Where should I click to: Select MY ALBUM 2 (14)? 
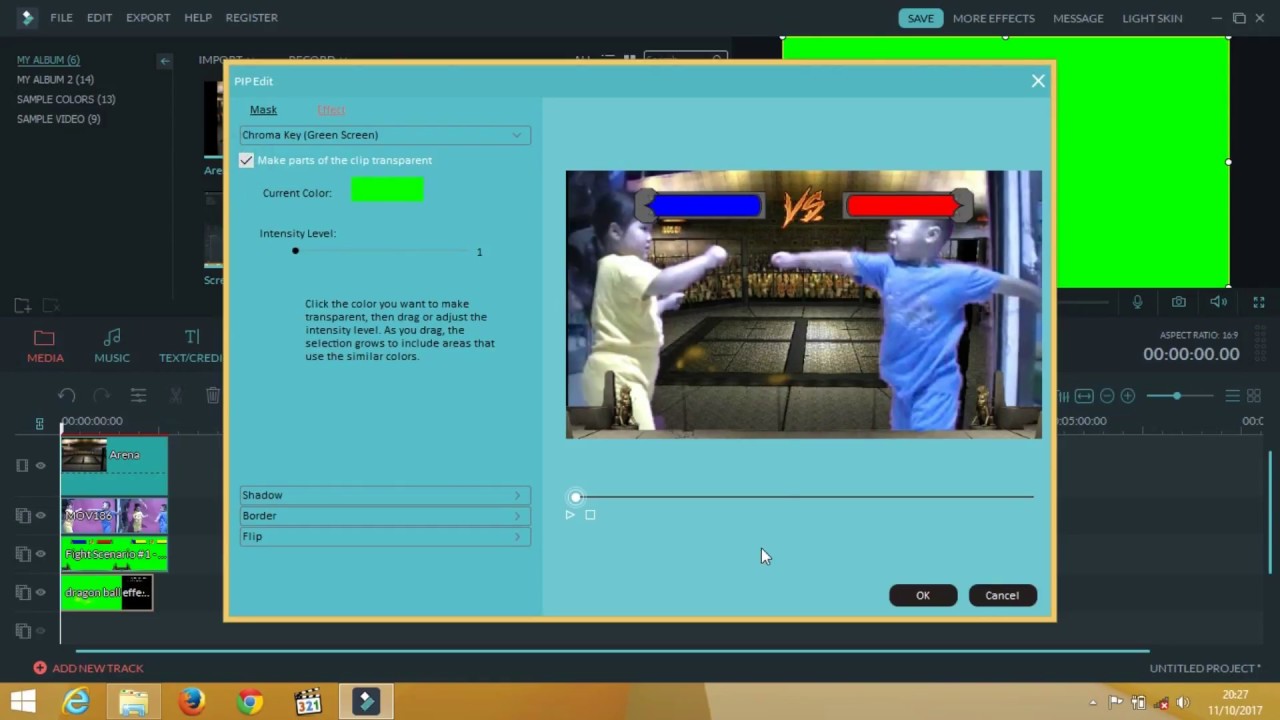pos(55,79)
